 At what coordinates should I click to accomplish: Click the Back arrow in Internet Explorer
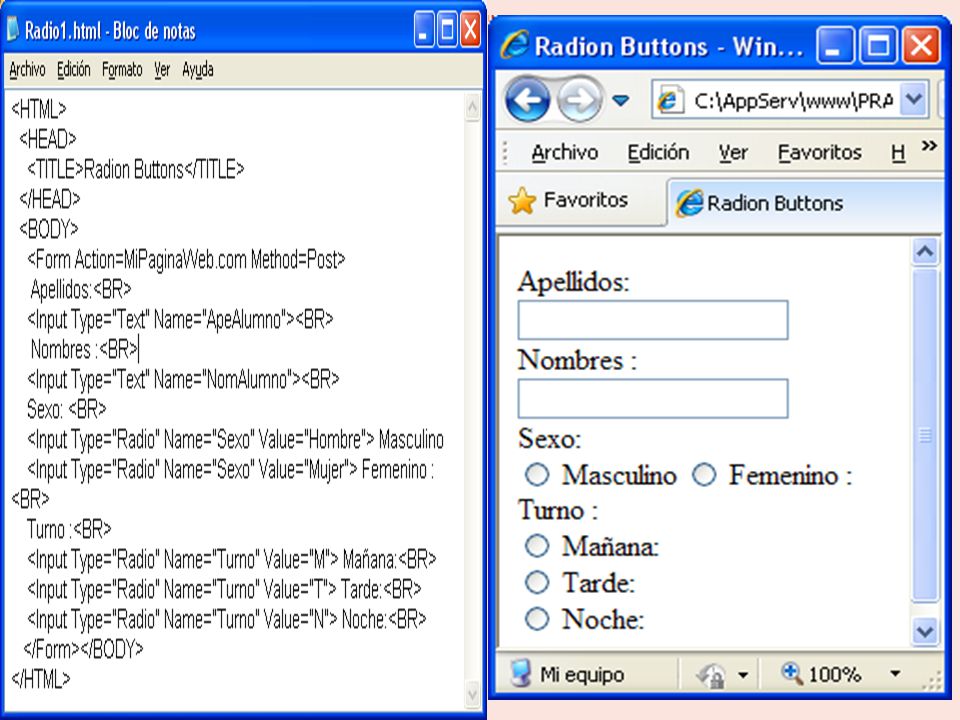[527, 99]
